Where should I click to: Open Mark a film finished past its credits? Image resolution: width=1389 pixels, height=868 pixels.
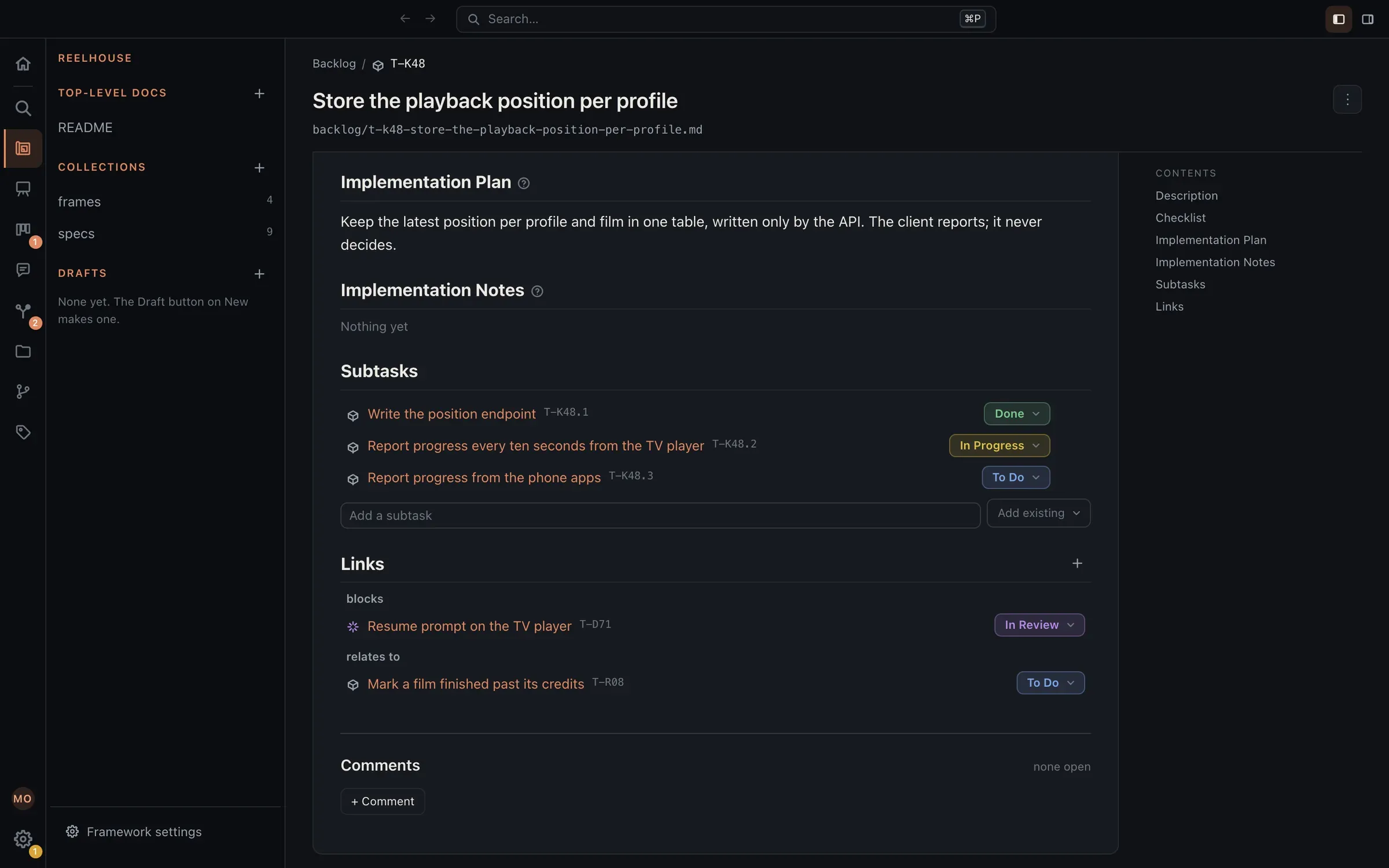pyautogui.click(x=476, y=684)
